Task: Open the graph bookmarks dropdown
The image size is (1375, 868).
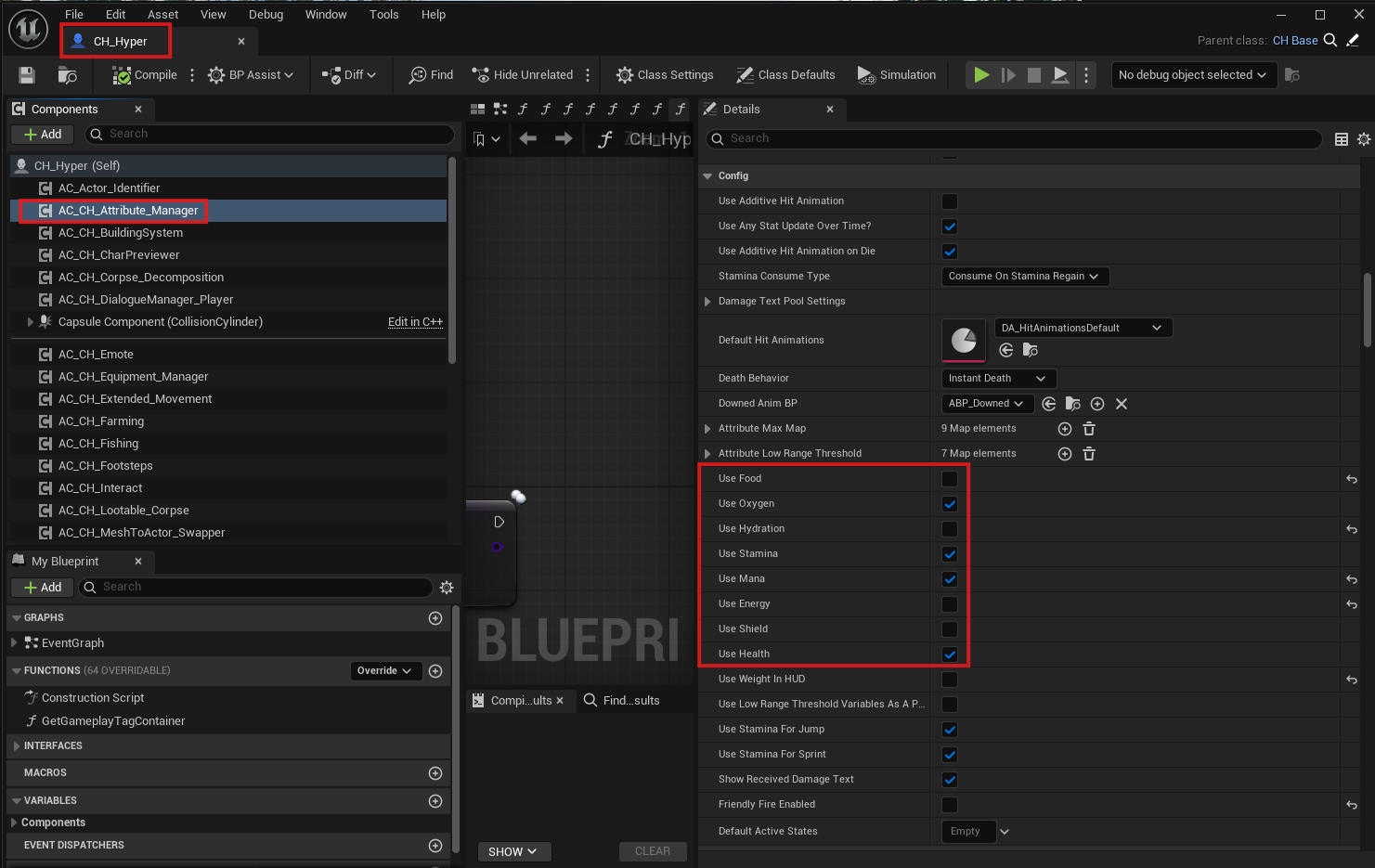Action: tap(487, 139)
